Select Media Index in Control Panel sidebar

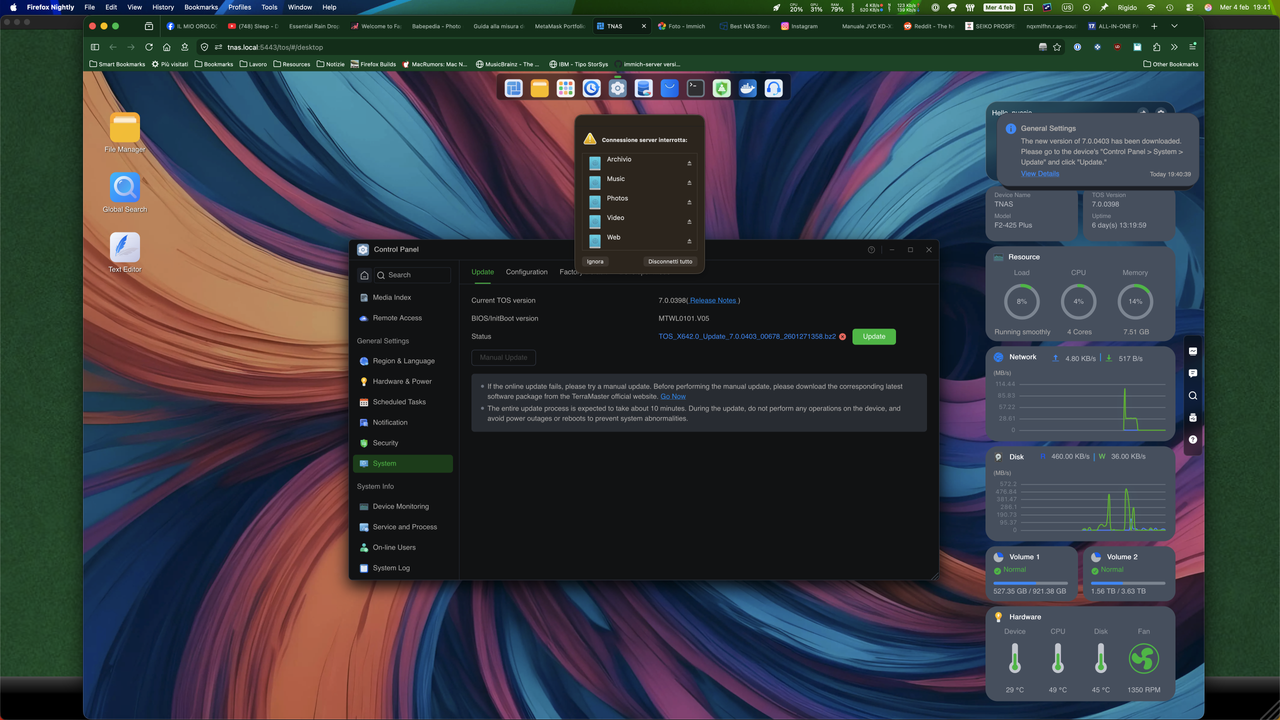(403, 297)
